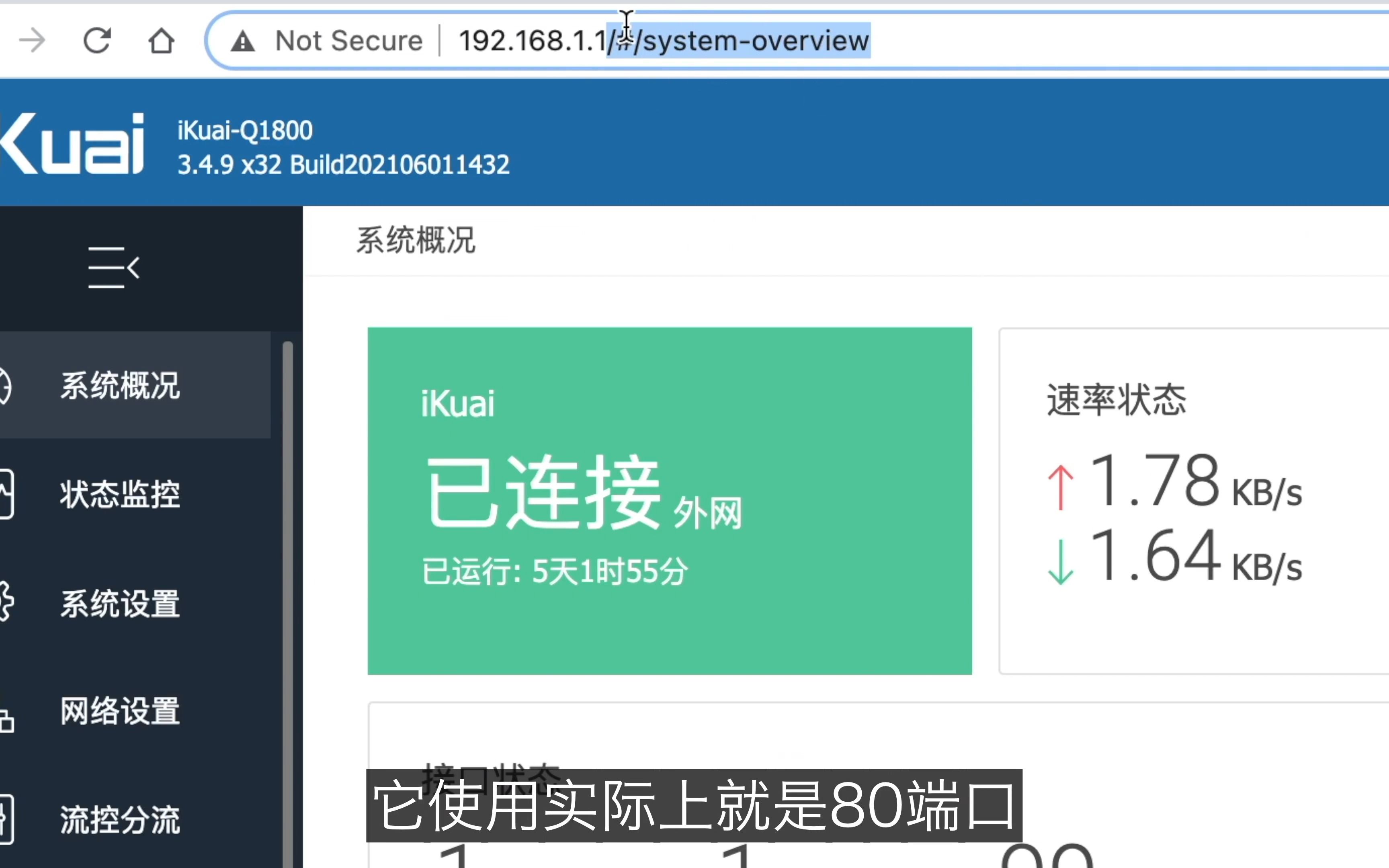This screenshot has width=1389, height=868.
Task: Click the 系统概况 sidebar icon
Action: coord(5,386)
